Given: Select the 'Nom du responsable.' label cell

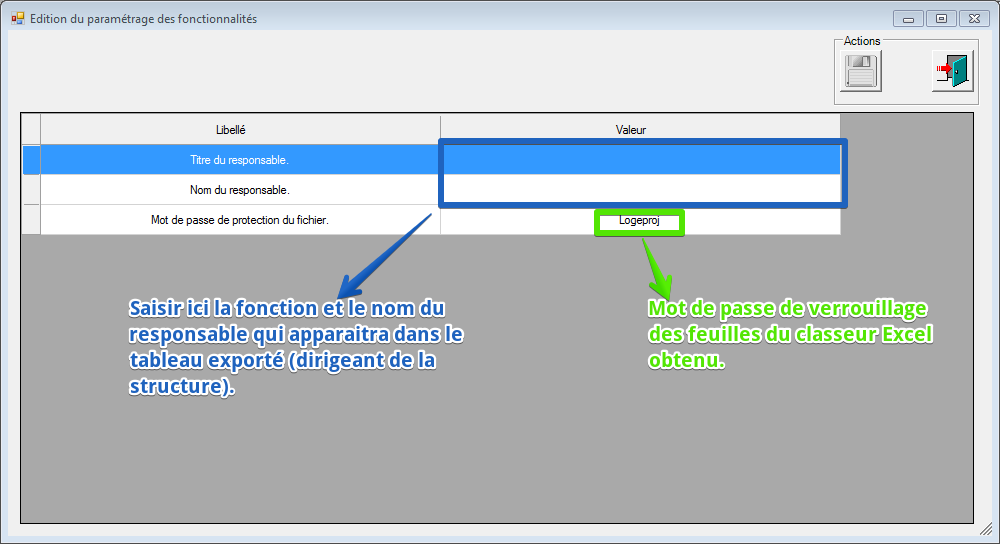Looking at the screenshot, I should click(x=240, y=190).
